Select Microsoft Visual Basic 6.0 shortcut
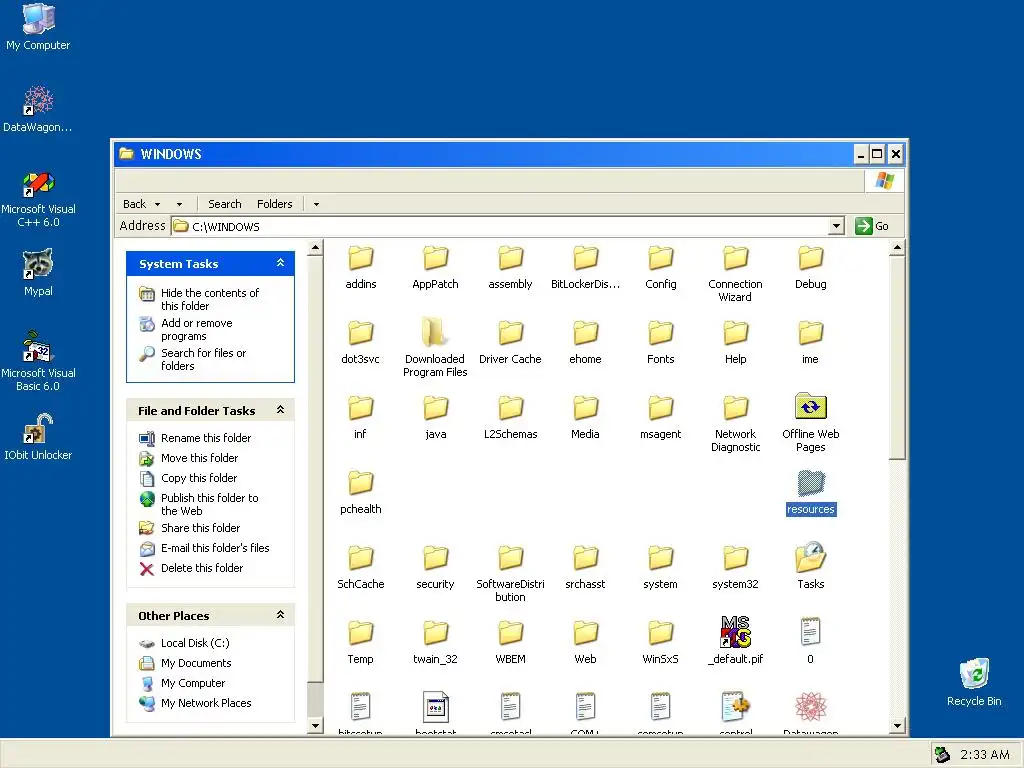Image resolution: width=1024 pixels, height=768 pixels. (38, 361)
